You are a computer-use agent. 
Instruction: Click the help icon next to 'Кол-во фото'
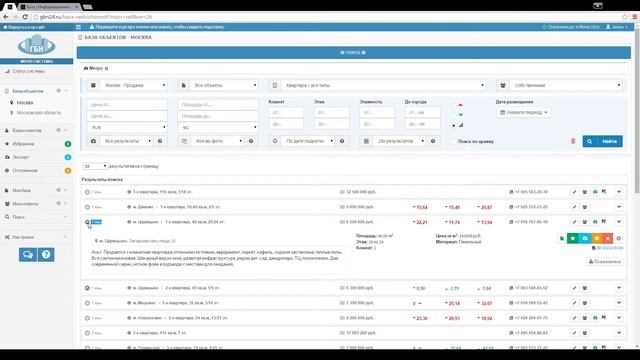click(251, 141)
